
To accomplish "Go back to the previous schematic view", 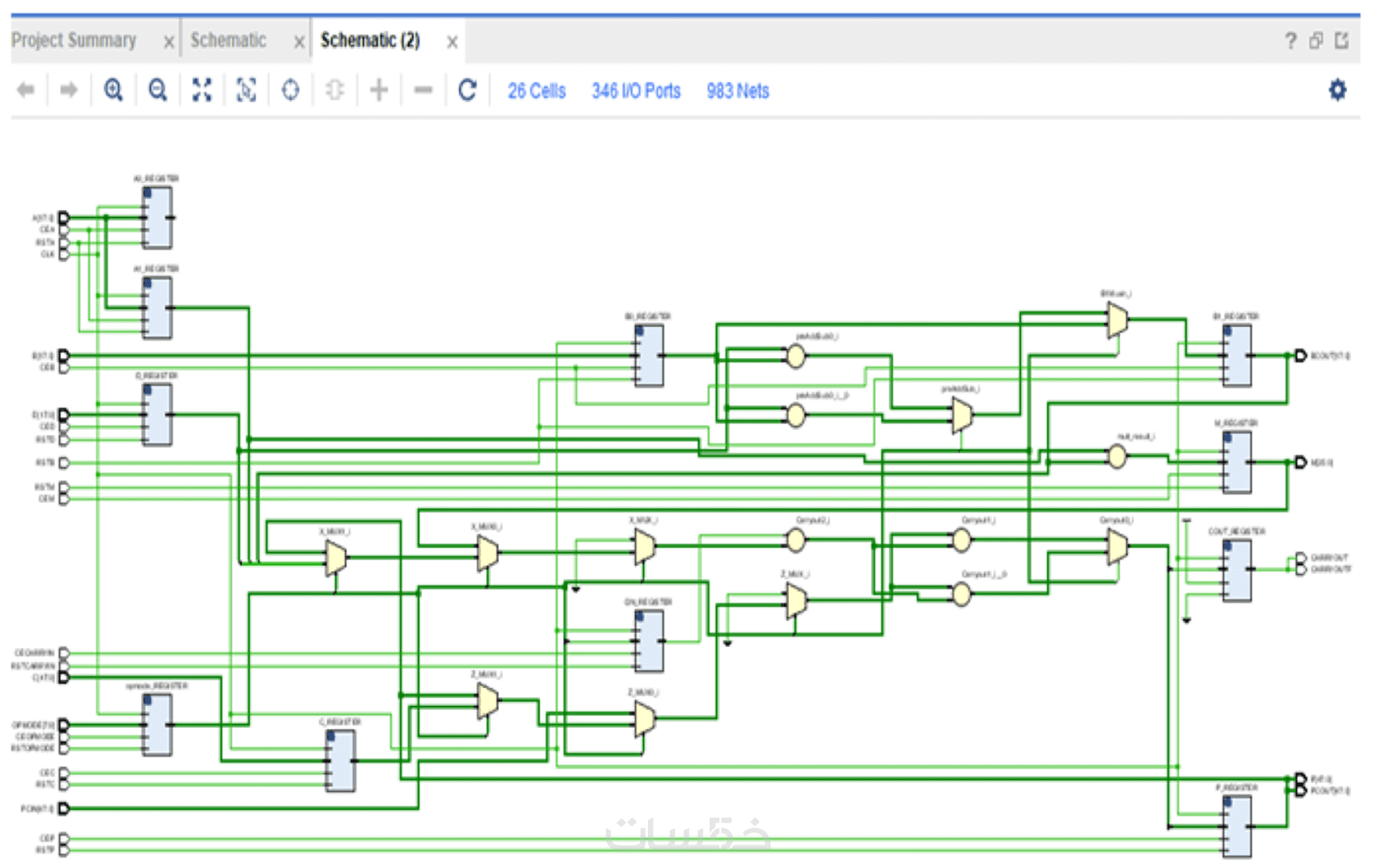I will pyautogui.click(x=26, y=90).
